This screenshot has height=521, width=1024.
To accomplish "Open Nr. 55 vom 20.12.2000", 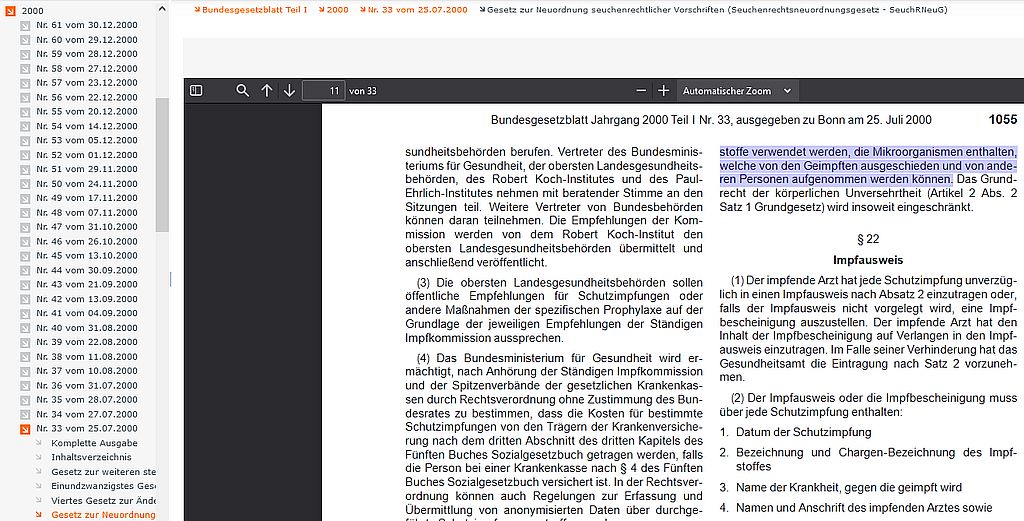I will point(87,111).
